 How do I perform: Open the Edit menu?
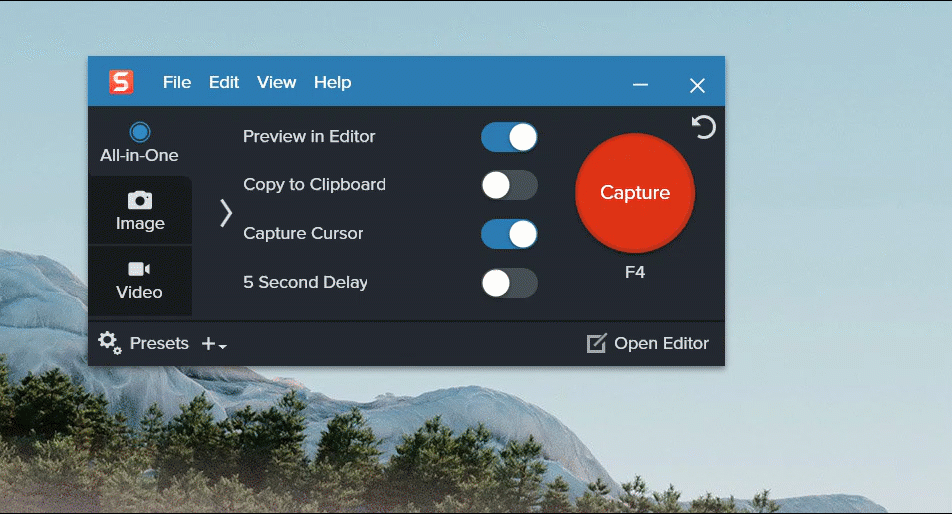pos(224,82)
